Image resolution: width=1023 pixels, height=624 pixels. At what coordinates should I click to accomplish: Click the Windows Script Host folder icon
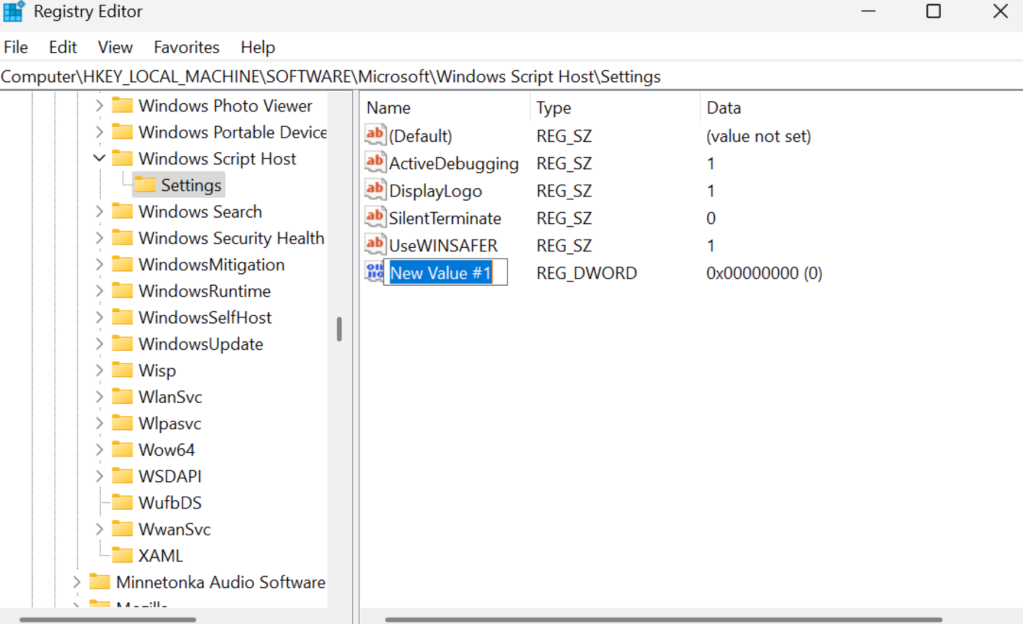click(x=124, y=158)
